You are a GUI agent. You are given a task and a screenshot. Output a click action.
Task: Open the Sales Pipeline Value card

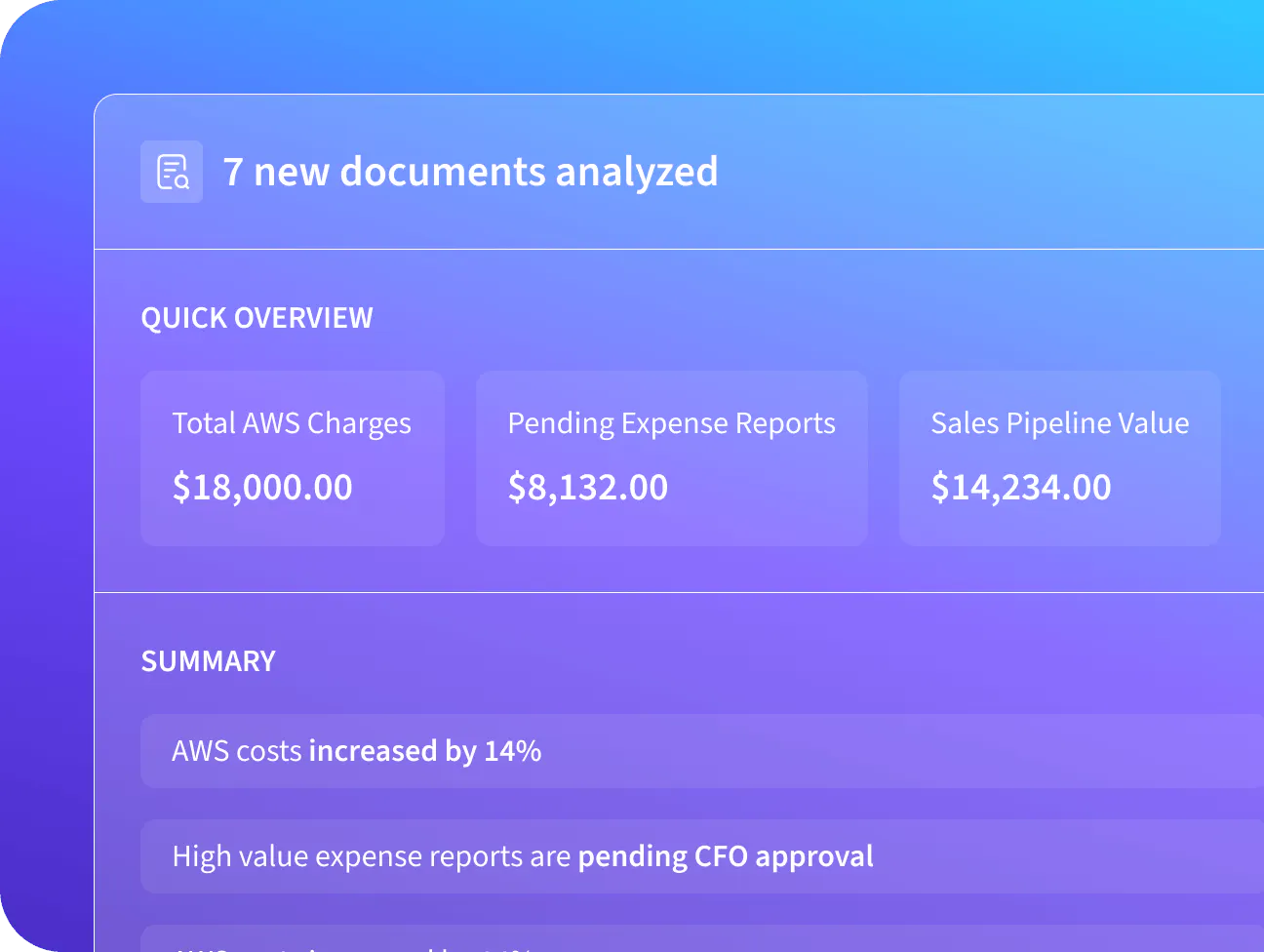1060,457
